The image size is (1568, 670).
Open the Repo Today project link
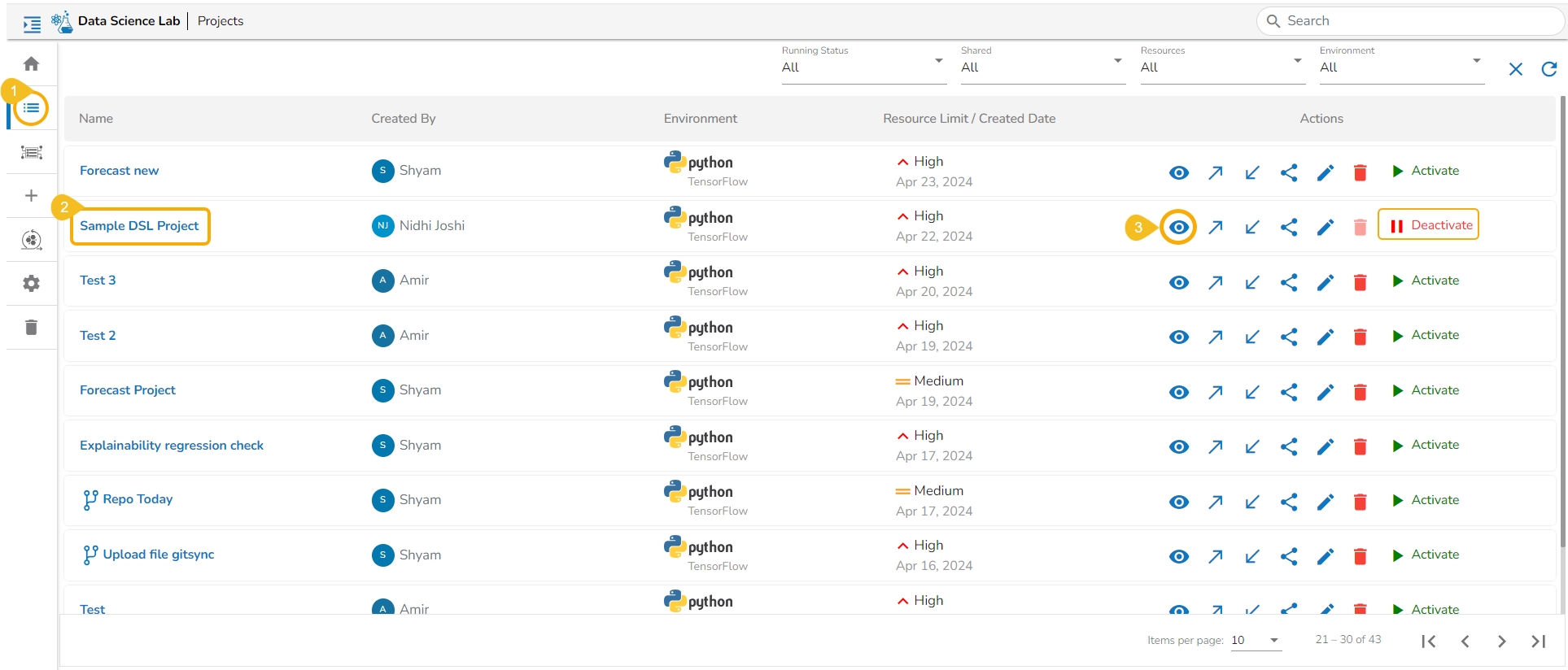[138, 499]
